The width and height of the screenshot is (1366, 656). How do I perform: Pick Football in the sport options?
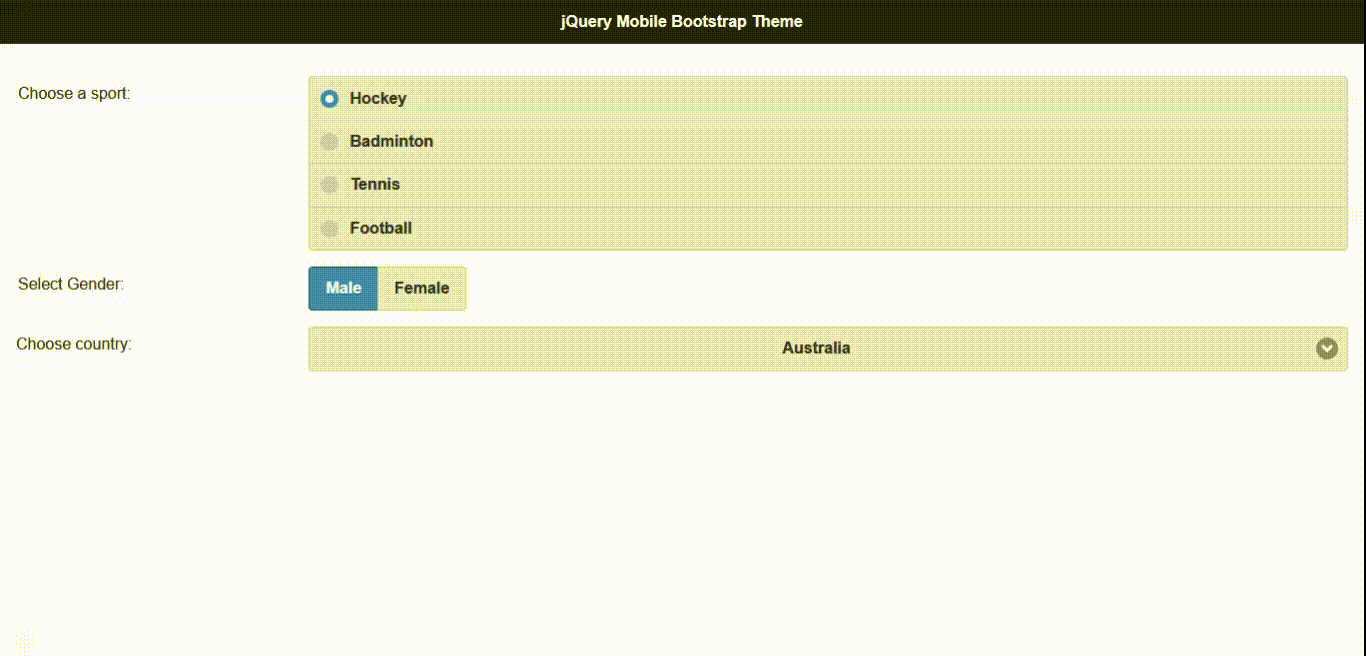pyautogui.click(x=380, y=227)
